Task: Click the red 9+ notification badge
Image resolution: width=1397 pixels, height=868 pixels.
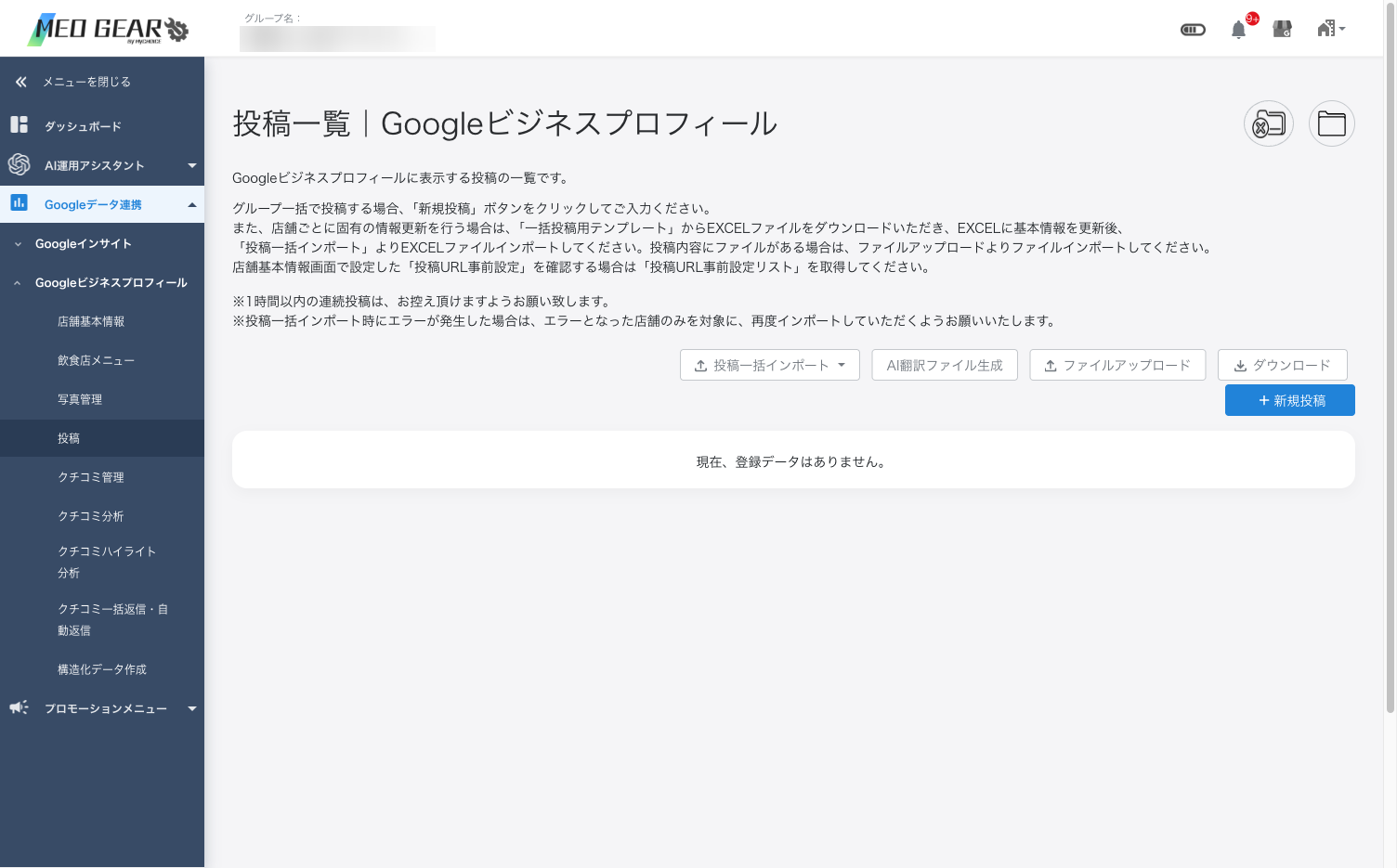Action: (1252, 19)
